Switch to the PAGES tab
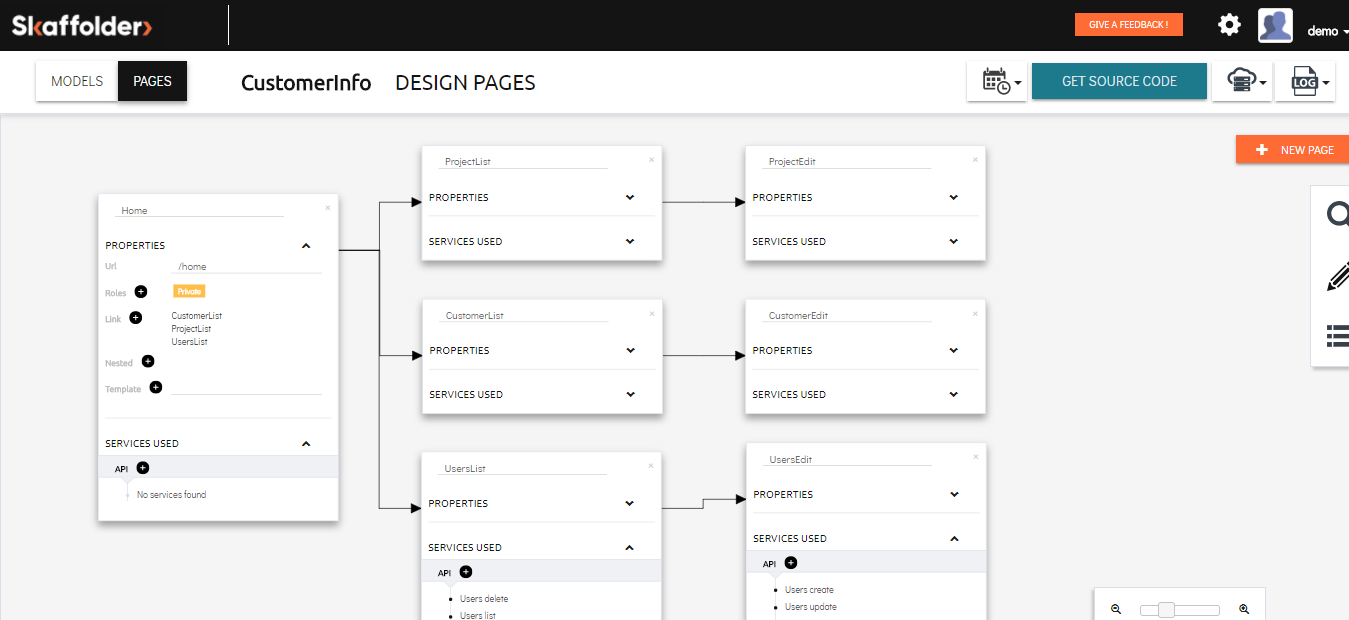1349x620 pixels. 152,81
